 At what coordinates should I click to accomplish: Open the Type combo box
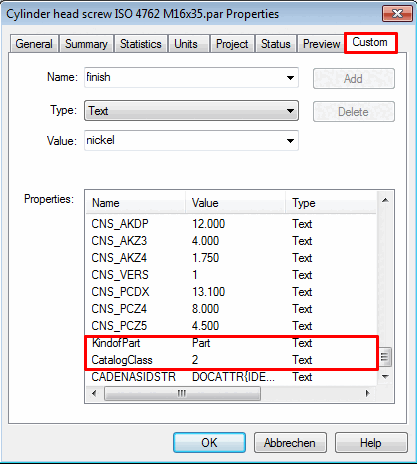191,111
